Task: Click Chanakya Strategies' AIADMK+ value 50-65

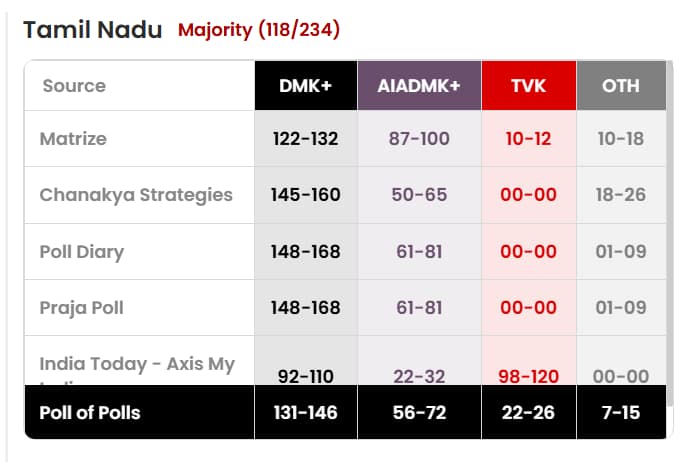Action: coord(419,195)
